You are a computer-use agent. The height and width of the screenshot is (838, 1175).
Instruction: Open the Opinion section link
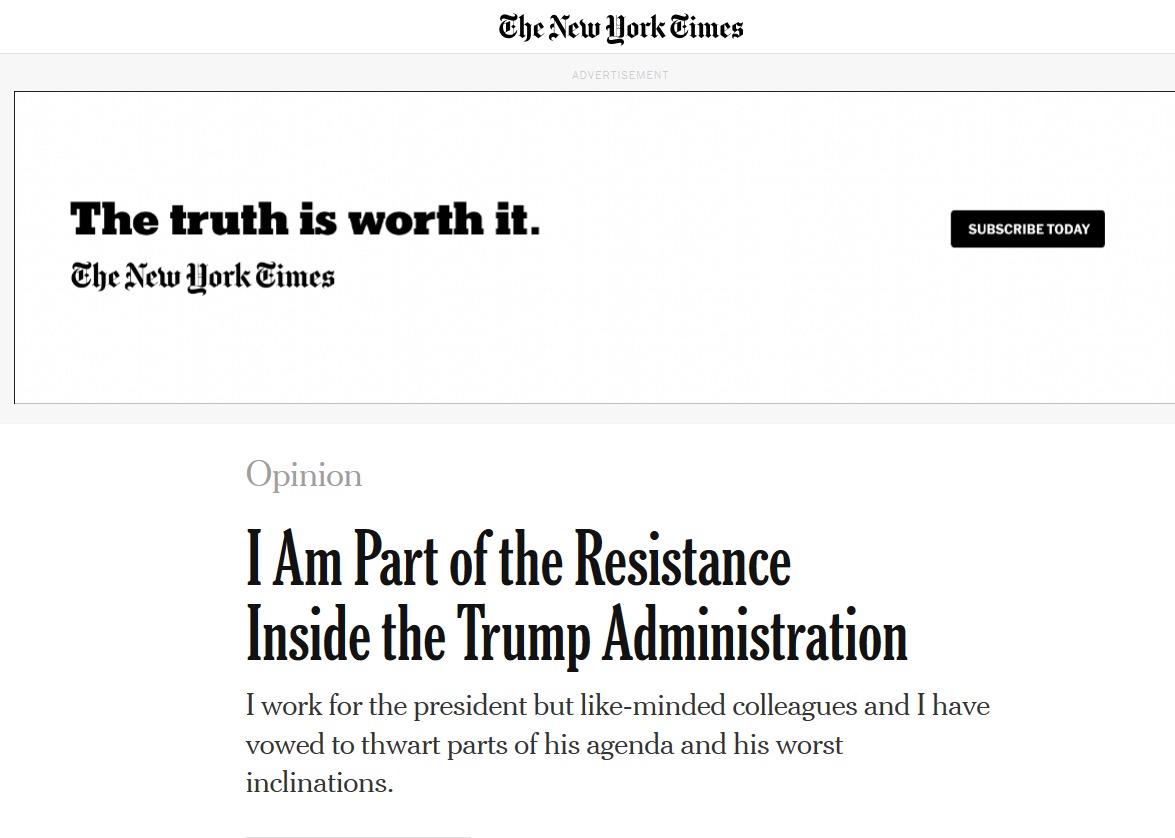pyautogui.click(x=304, y=475)
